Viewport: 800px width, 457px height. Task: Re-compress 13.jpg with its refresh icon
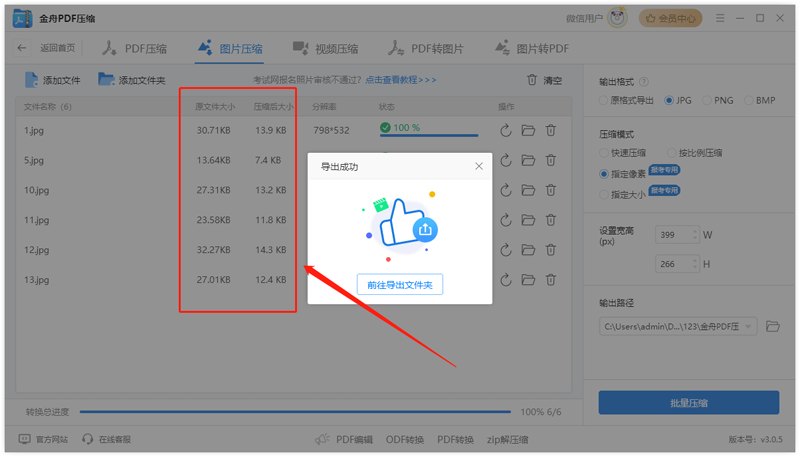[506, 280]
